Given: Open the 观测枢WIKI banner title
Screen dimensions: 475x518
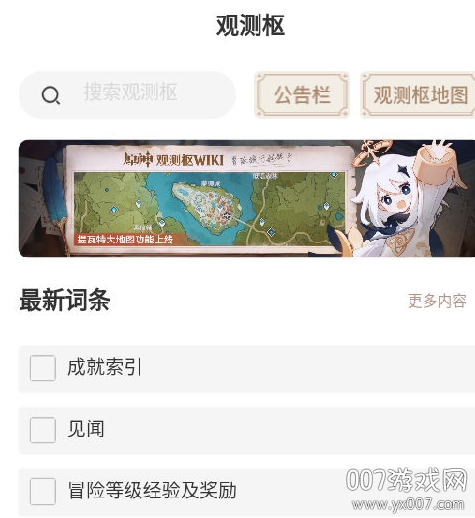Looking at the screenshot, I should click(x=190, y=160).
